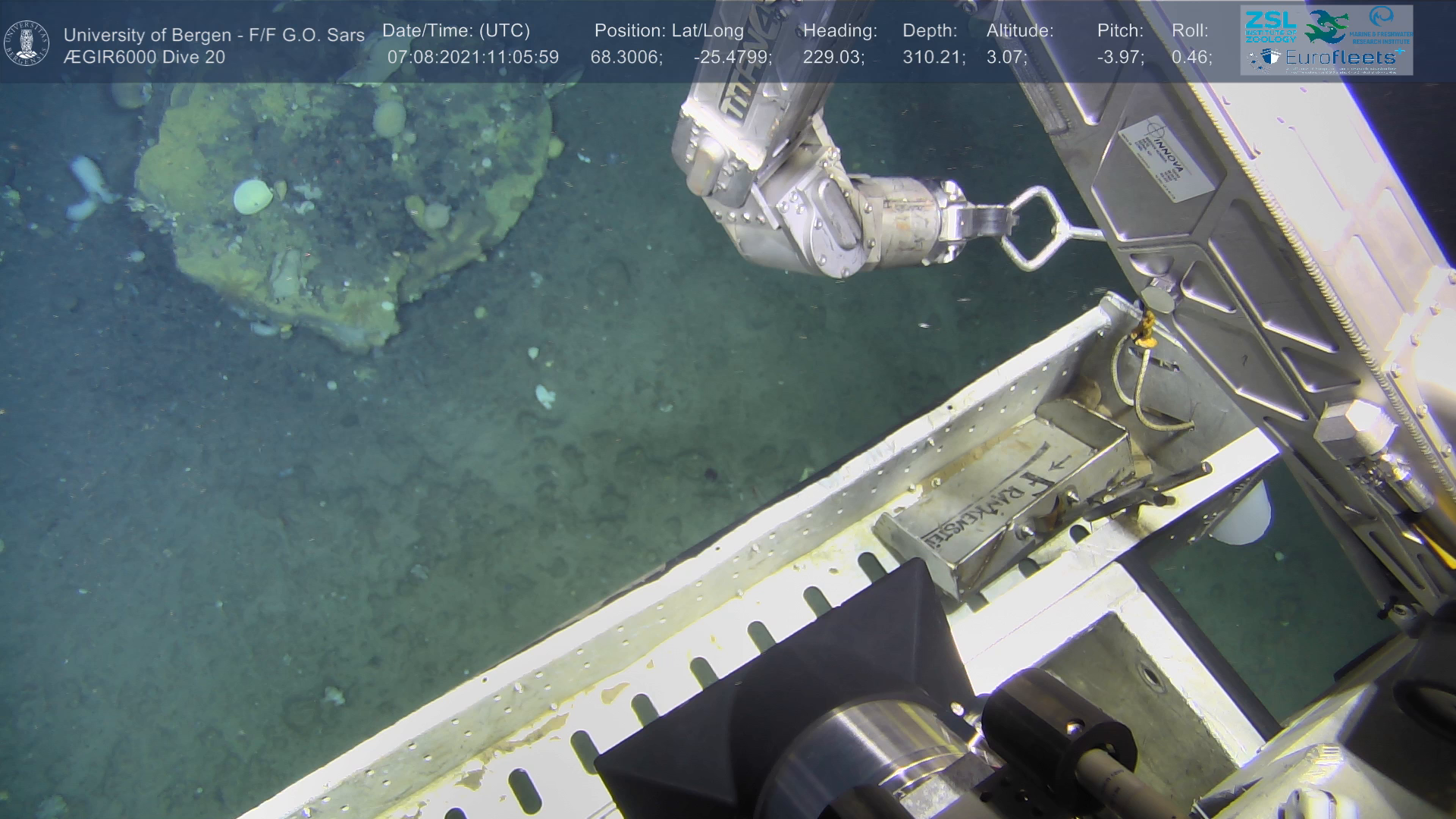Click the Position Lat/Long label

click(669, 31)
